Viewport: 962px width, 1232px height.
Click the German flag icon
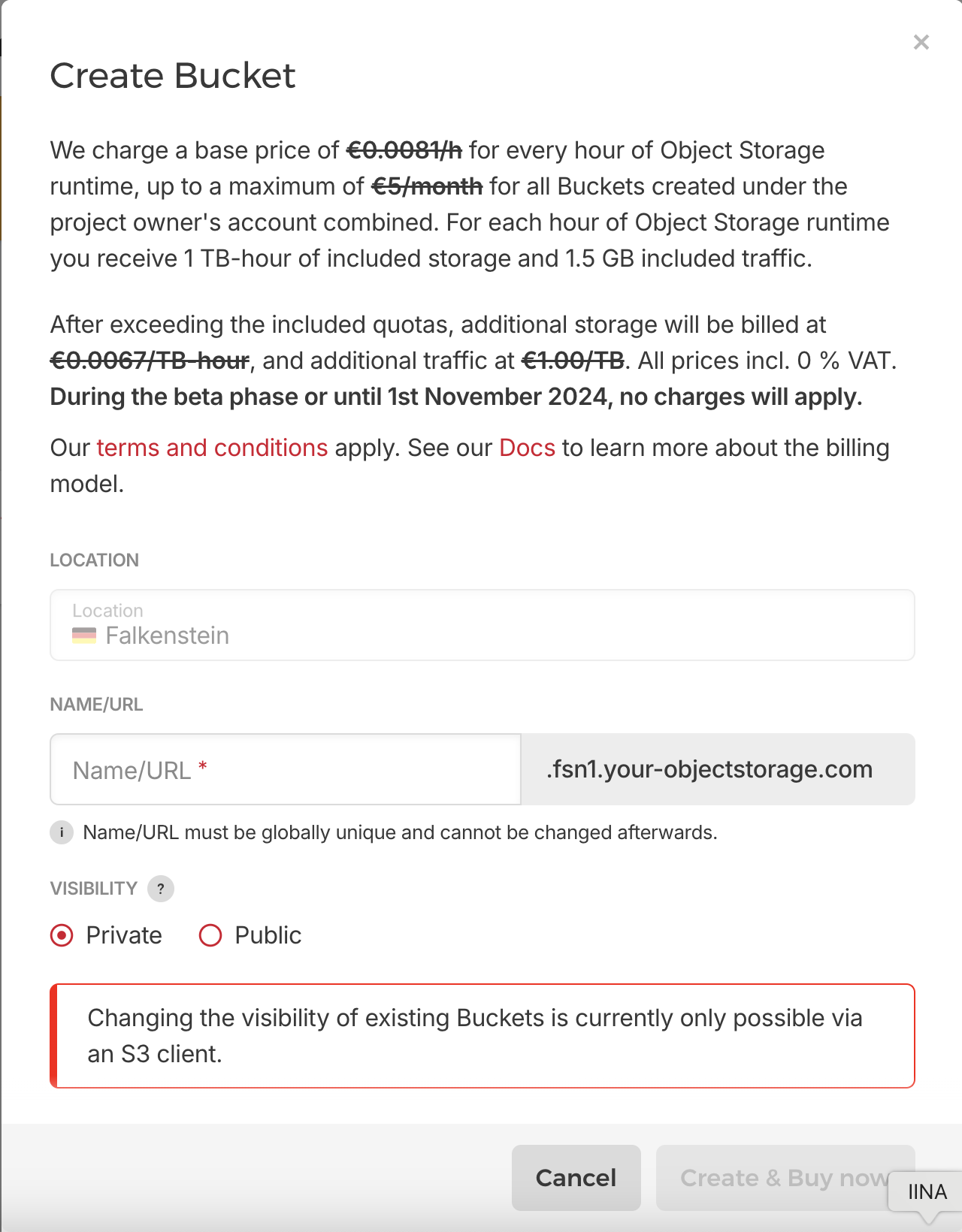click(x=84, y=636)
